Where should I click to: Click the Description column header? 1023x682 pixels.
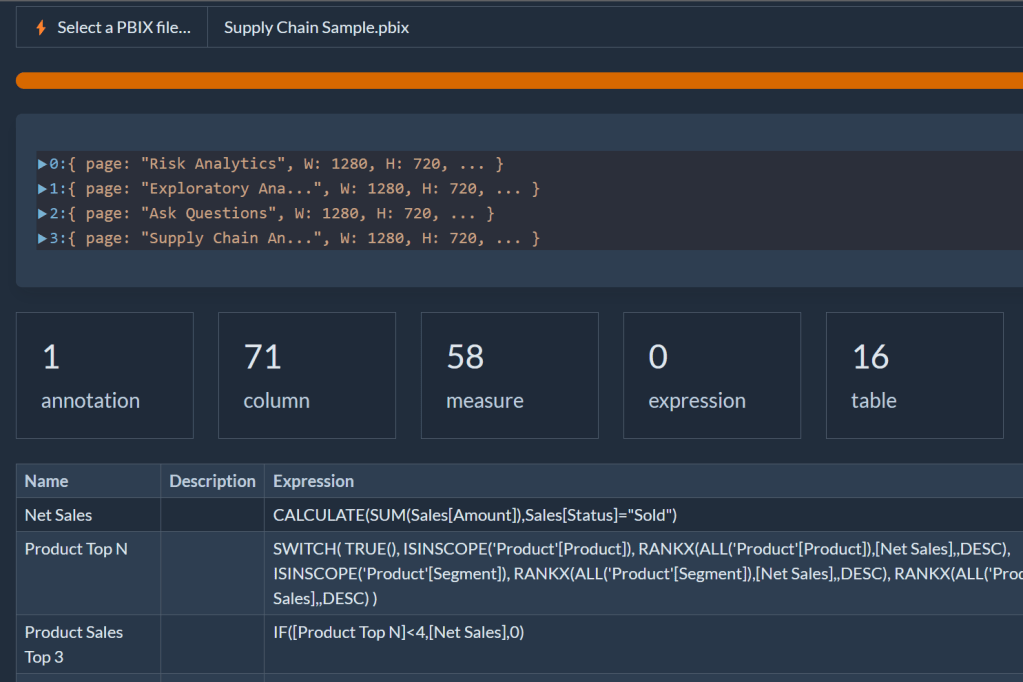pos(211,481)
